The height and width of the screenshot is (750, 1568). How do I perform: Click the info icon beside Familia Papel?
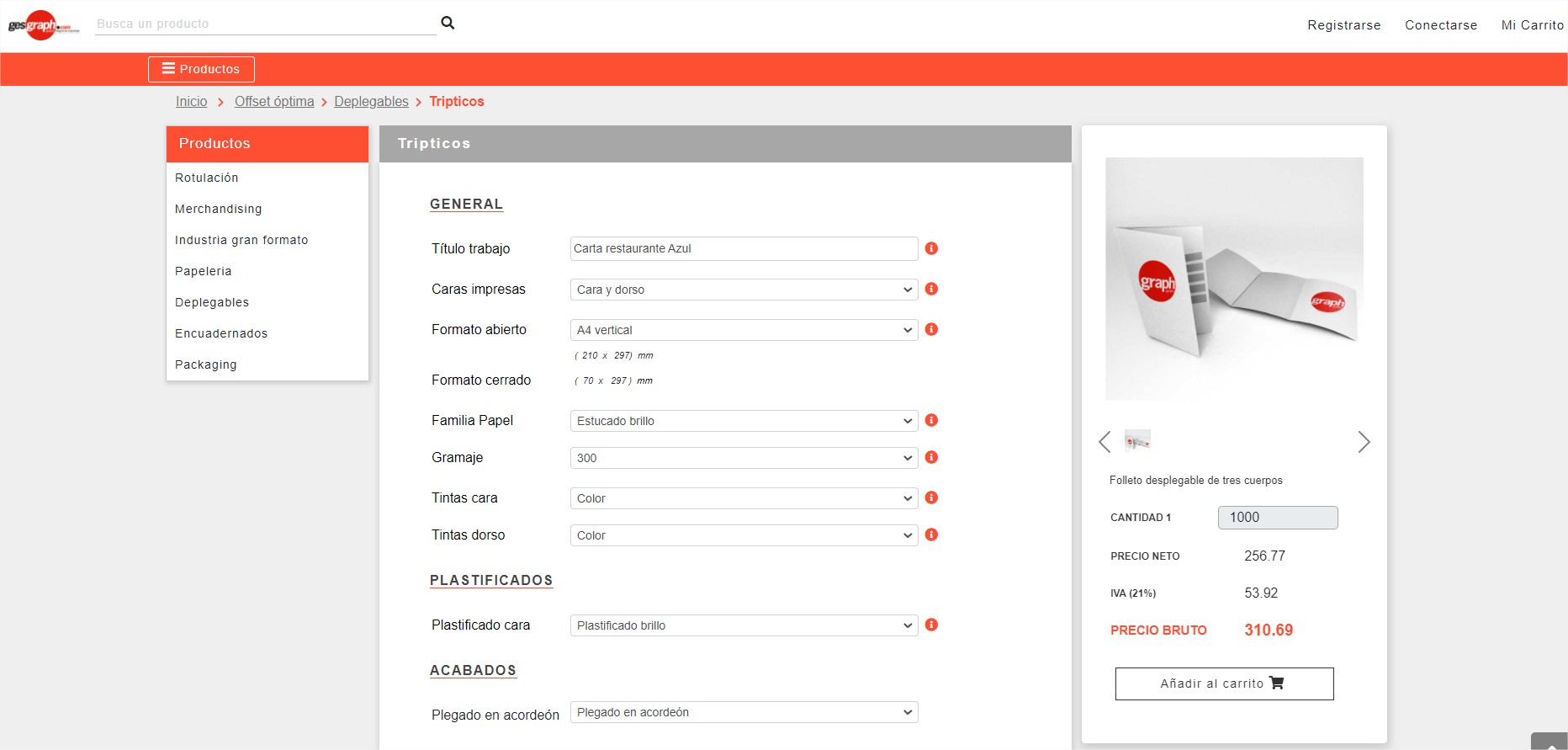pos(931,420)
